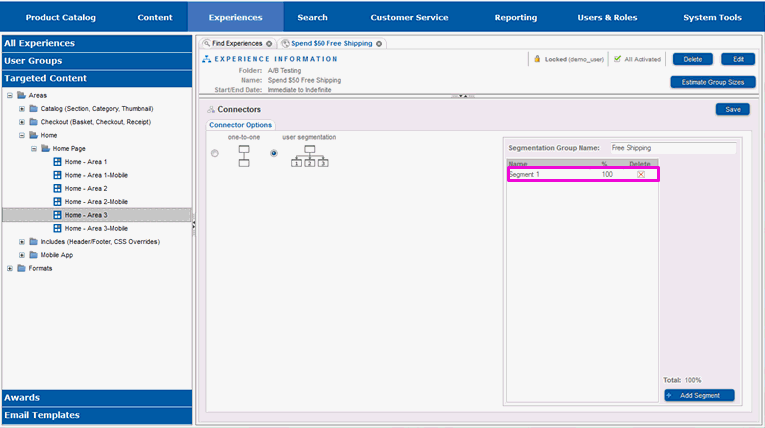Close the Find Experiences tab

click(x=269, y=44)
